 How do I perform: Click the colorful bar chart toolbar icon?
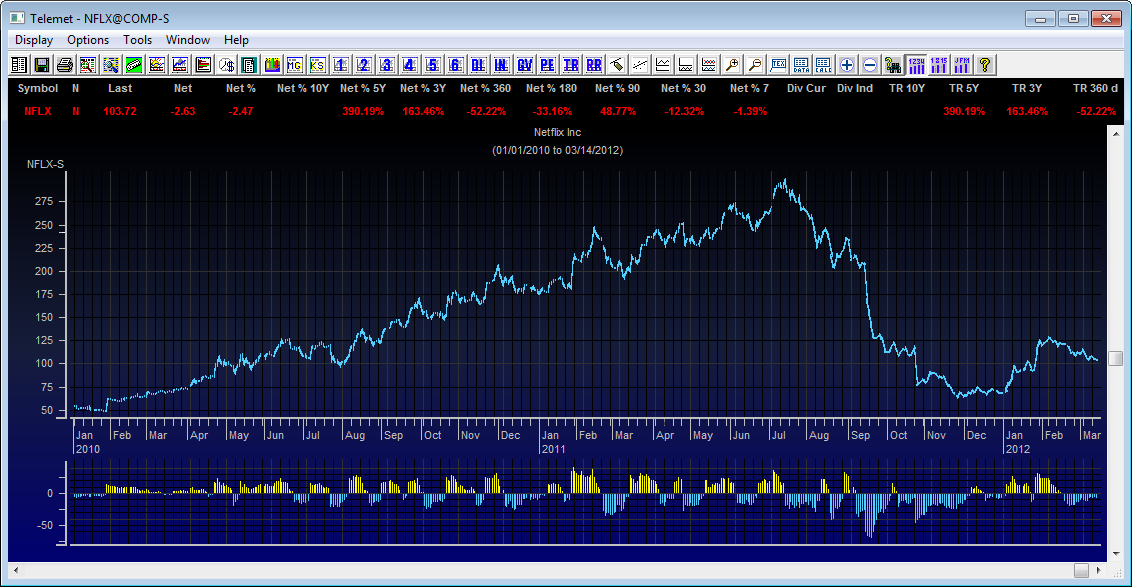272,65
